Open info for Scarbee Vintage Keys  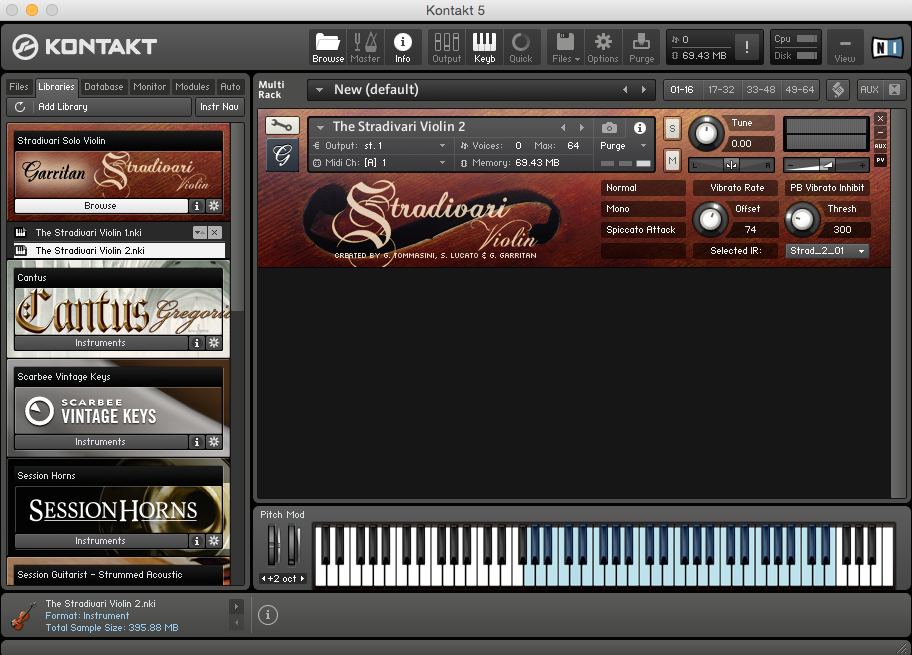[x=197, y=442]
